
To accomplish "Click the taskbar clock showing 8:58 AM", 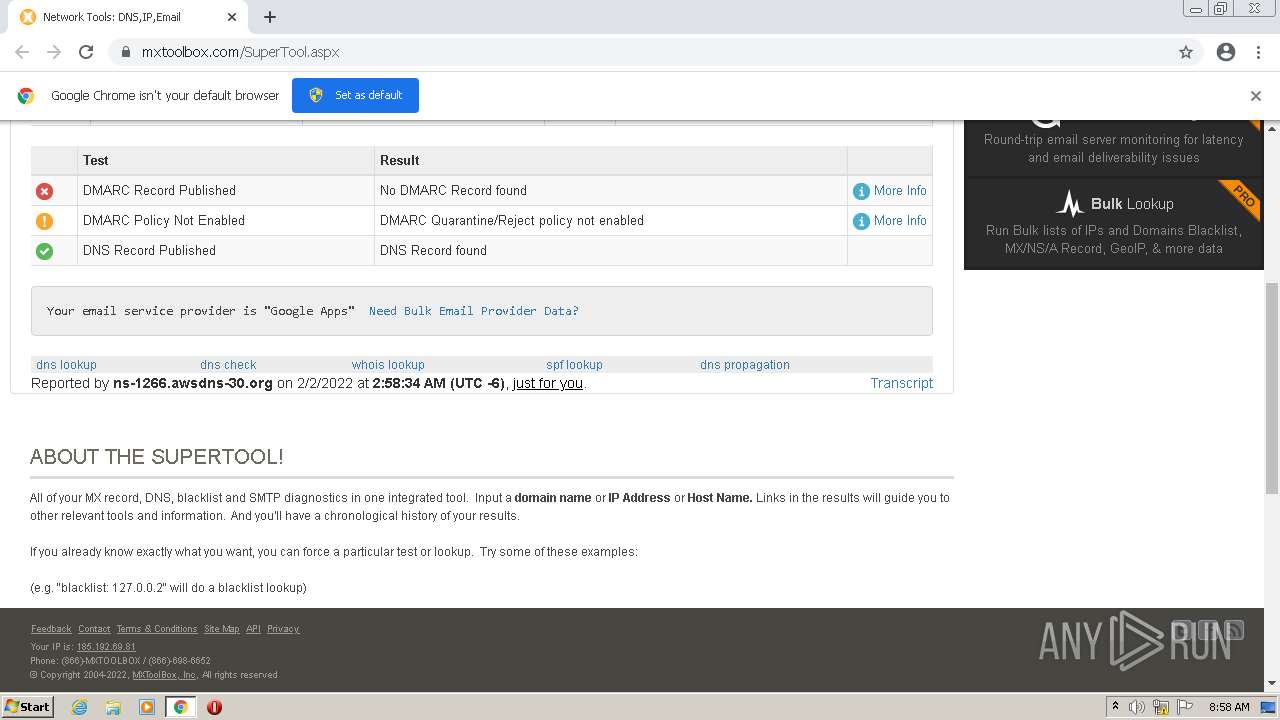I will (1229, 707).
